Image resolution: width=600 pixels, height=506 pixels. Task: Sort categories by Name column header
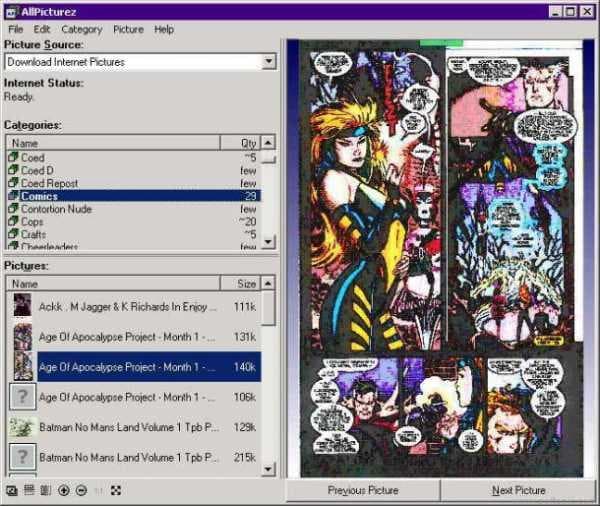(x=113, y=143)
